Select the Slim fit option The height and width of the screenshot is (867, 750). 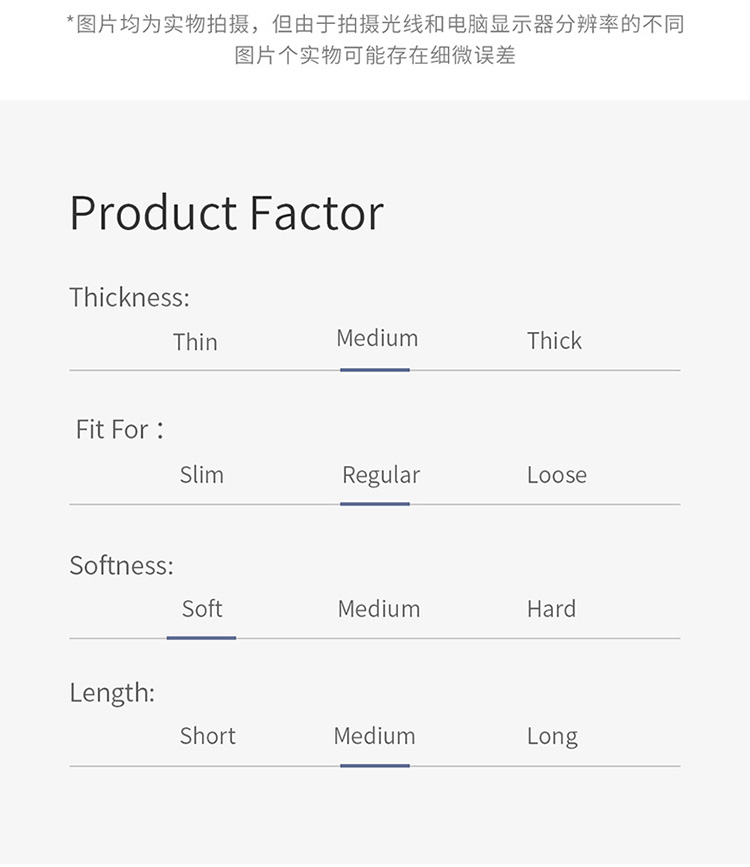[x=201, y=474]
